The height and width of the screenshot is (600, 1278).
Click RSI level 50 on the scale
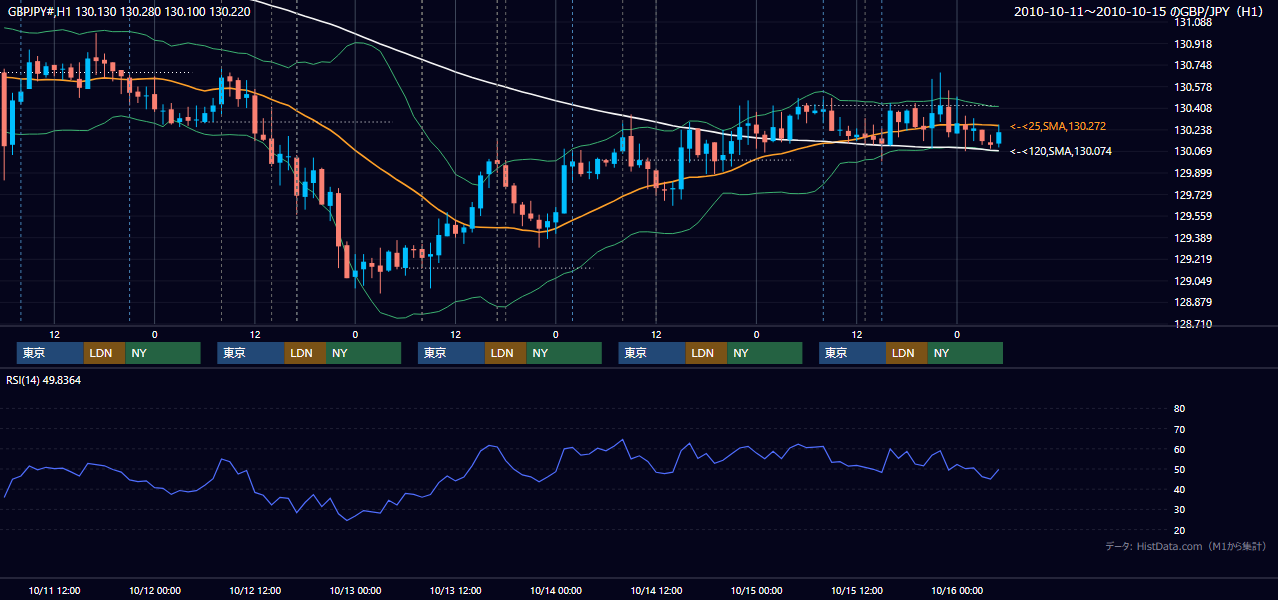pyautogui.click(x=1179, y=469)
